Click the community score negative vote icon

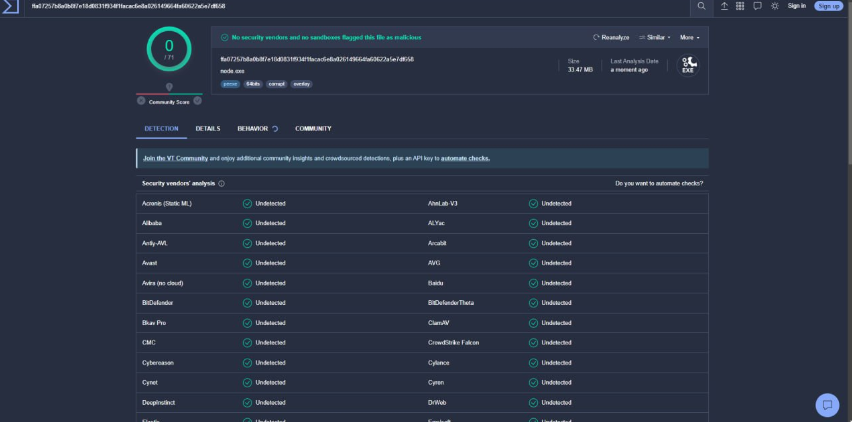[x=141, y=101]
